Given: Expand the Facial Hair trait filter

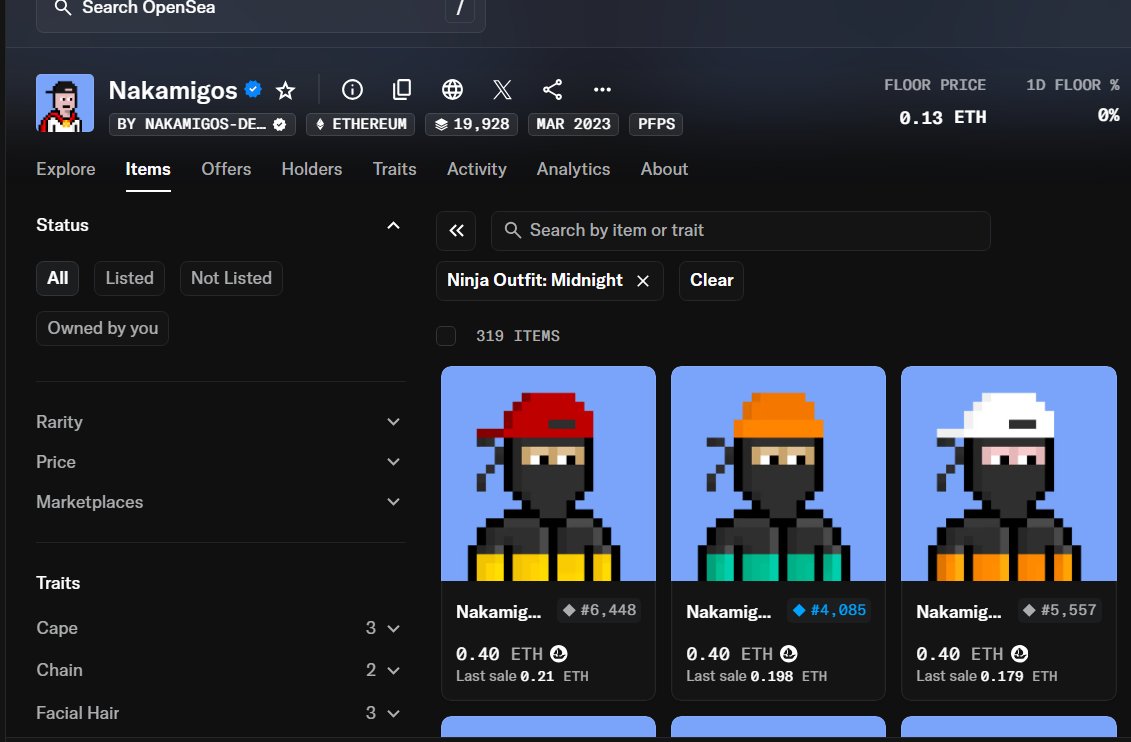Looking at the screenshot, I should pyautogui.click(x=219, y=713).
